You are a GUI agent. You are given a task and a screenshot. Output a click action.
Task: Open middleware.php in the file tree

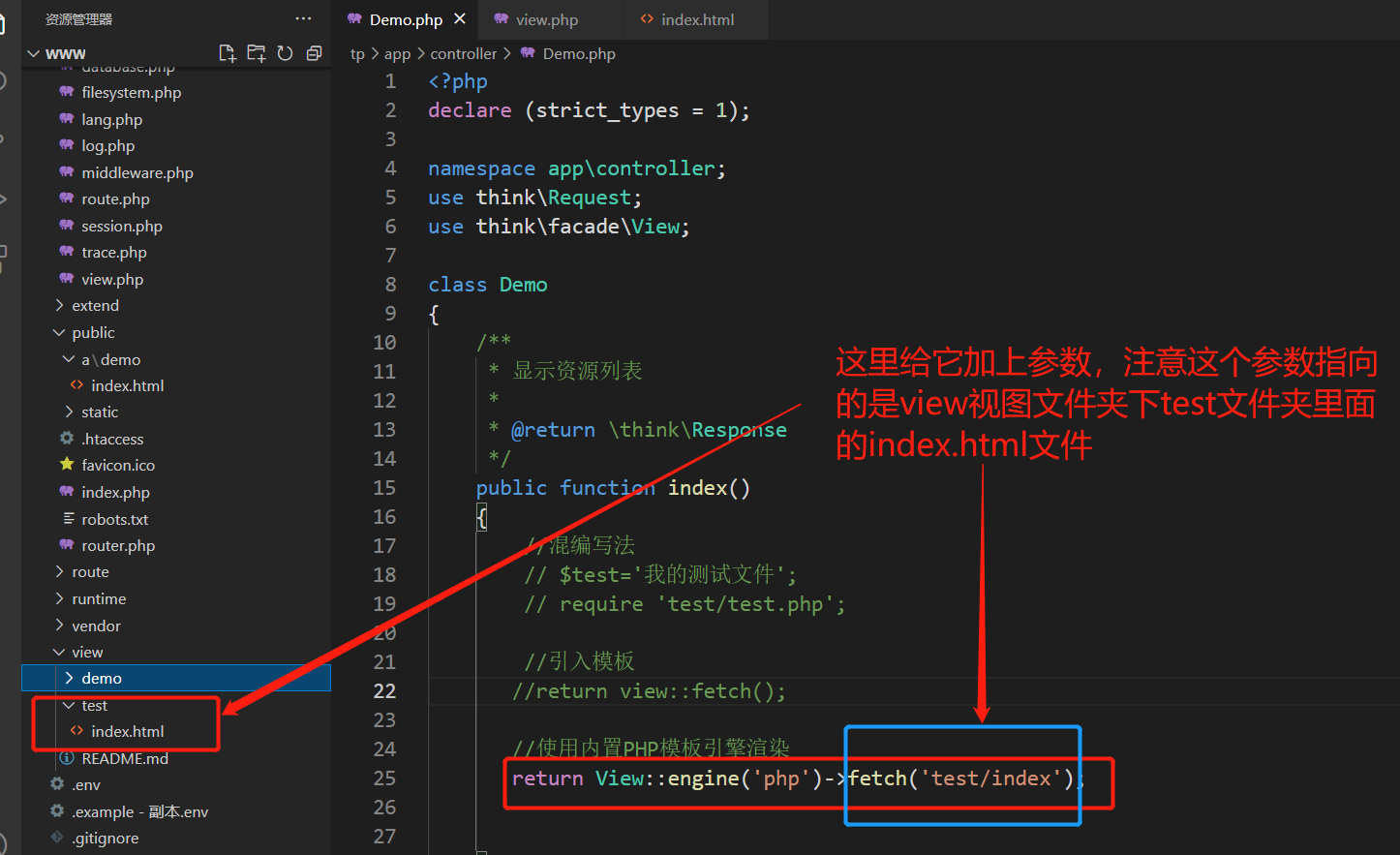pos(137,172)
